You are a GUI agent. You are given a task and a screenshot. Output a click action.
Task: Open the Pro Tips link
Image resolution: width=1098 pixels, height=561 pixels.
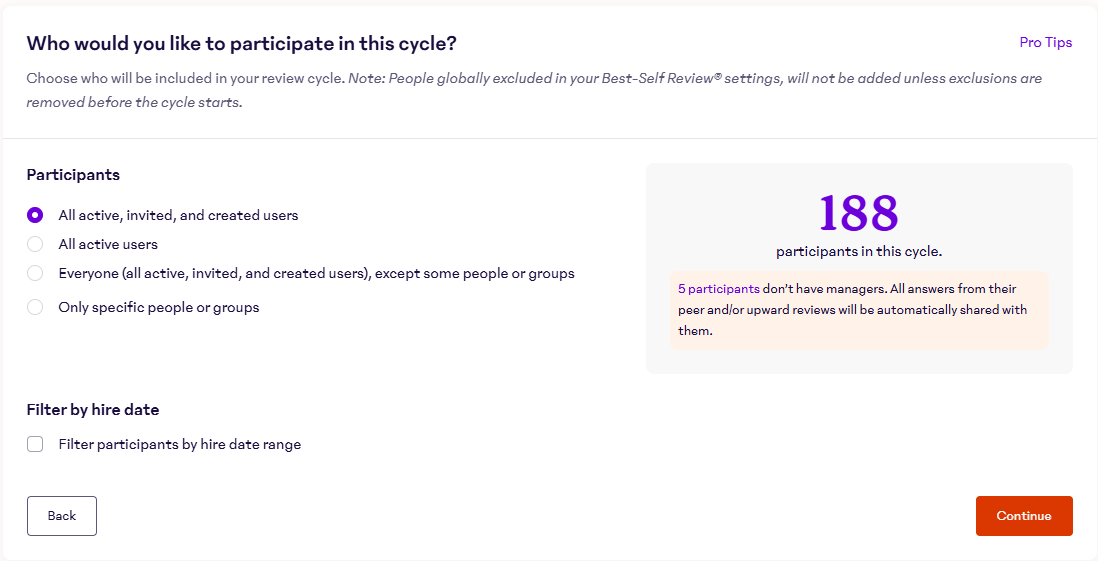(x=1045, y=42)
